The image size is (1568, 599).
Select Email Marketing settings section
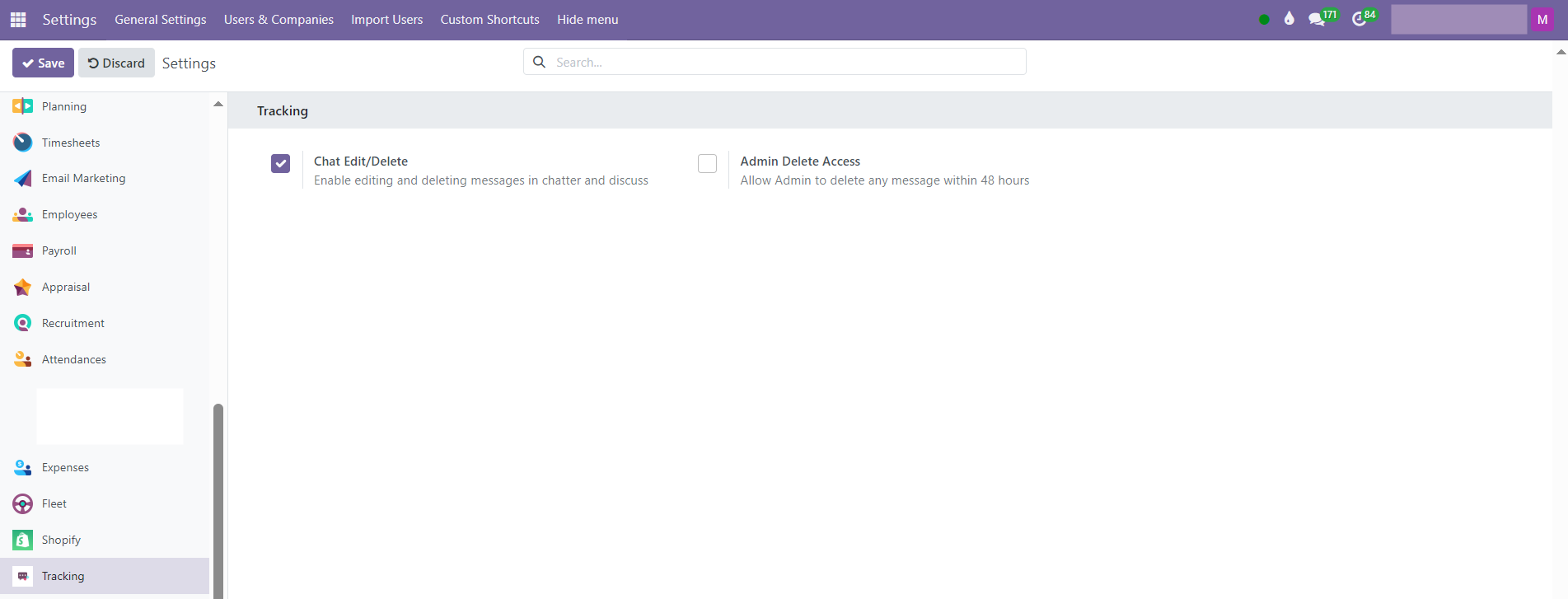click(x=105, y=178)
